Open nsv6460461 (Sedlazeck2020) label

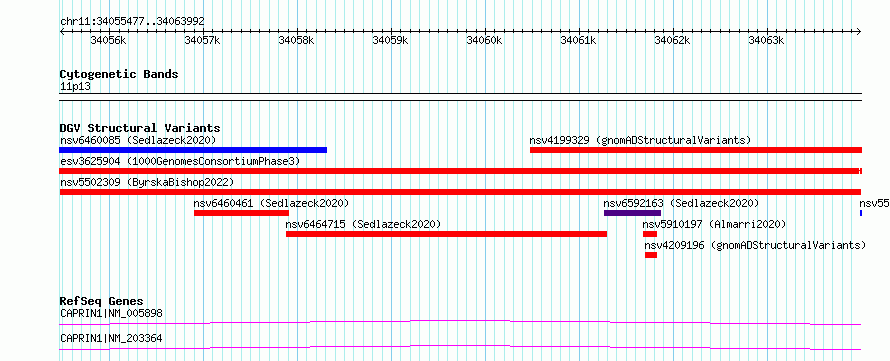(x=271, y=203)
